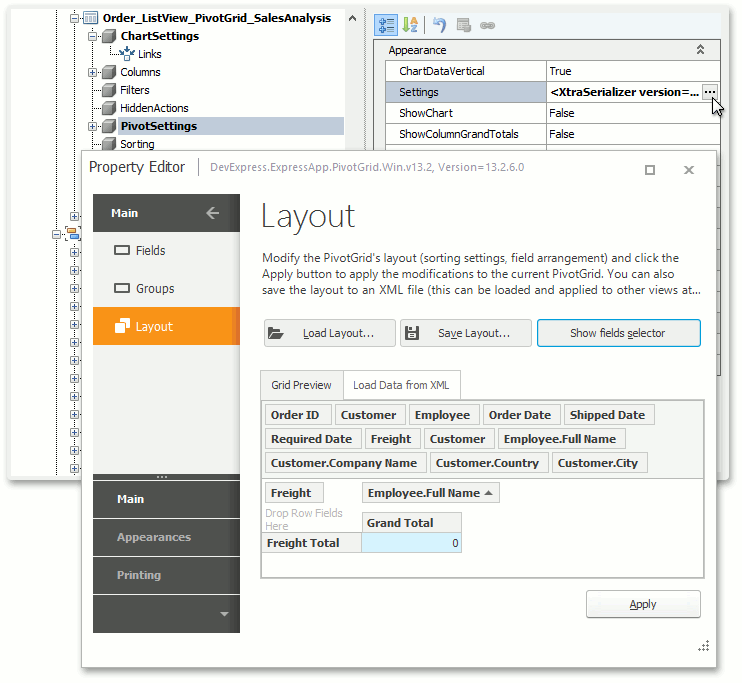Screen dimensions: 742x683
Task: Open the Appearances navigation group
Action: [x=166, y=537]
